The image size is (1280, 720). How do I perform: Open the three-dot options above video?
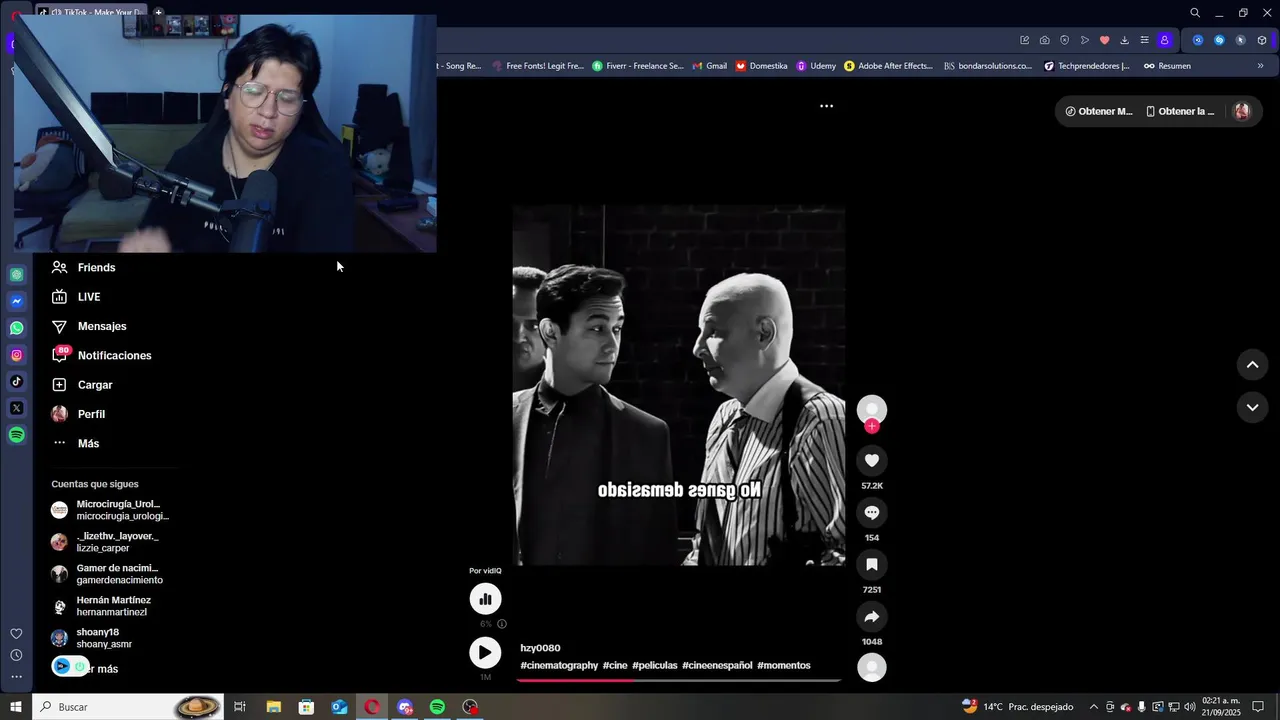click(826, 106)
